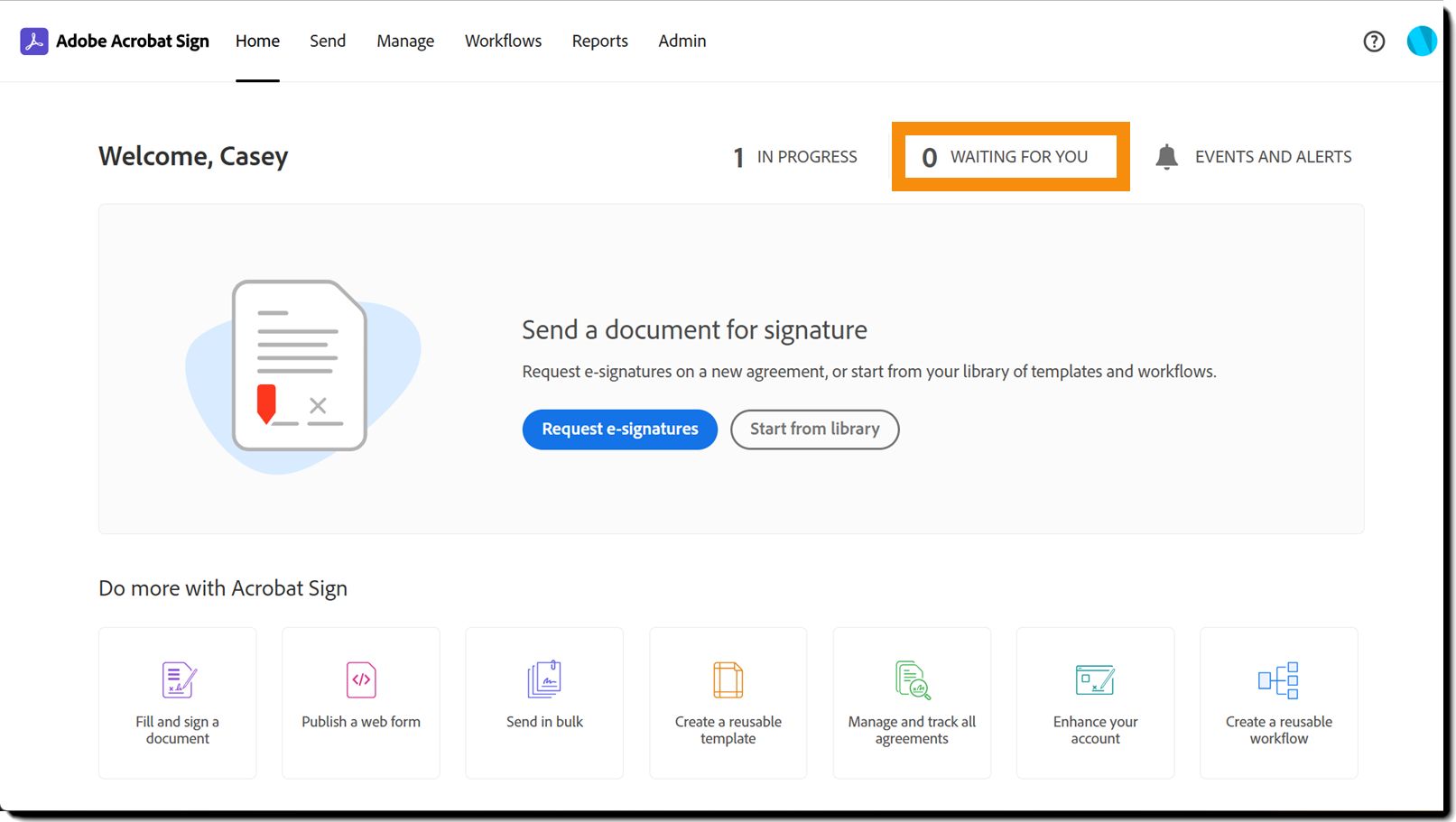Open the help question mark icon

point(1374,42)
